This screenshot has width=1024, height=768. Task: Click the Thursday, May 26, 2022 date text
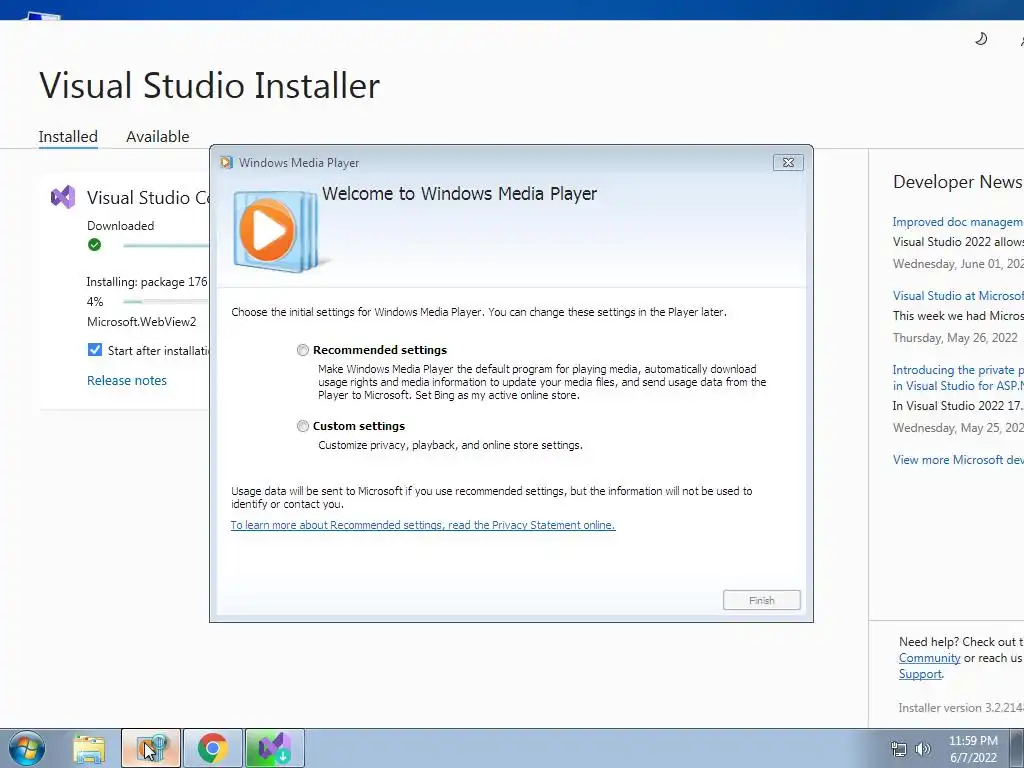[x=955, y=338]
